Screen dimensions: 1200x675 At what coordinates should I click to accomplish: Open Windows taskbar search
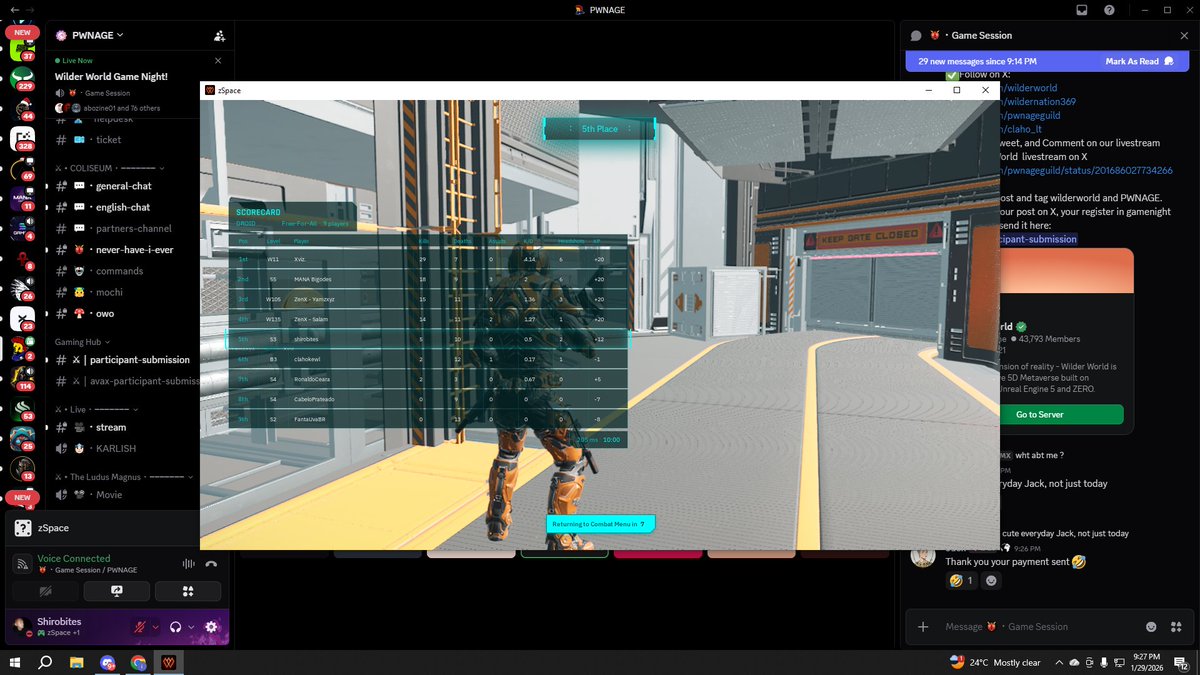(x=45, y=662)
